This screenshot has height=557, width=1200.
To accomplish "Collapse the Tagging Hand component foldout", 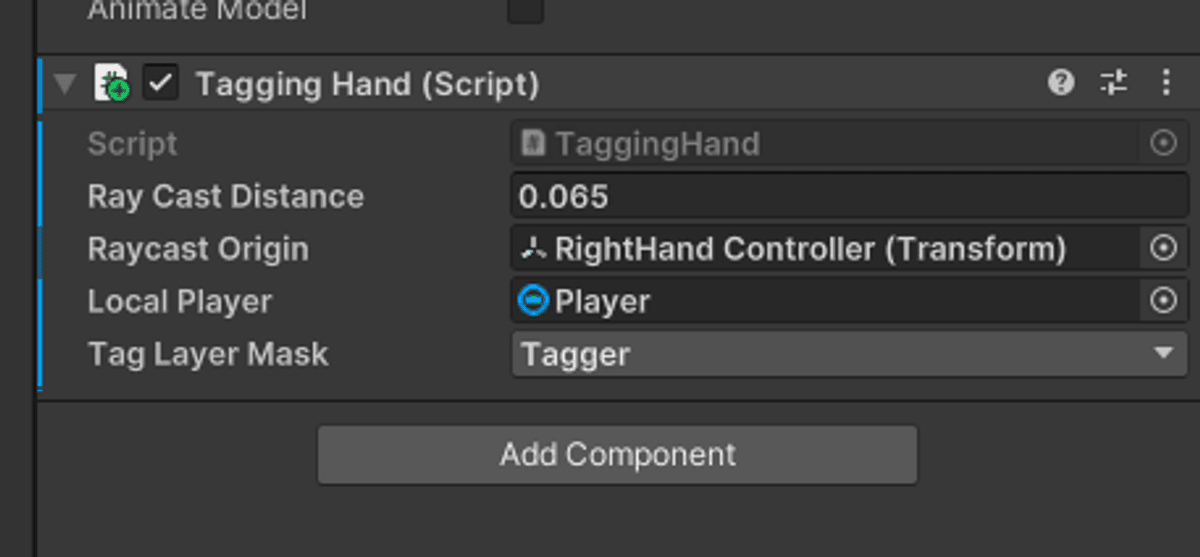I will (x=66, y=84).
